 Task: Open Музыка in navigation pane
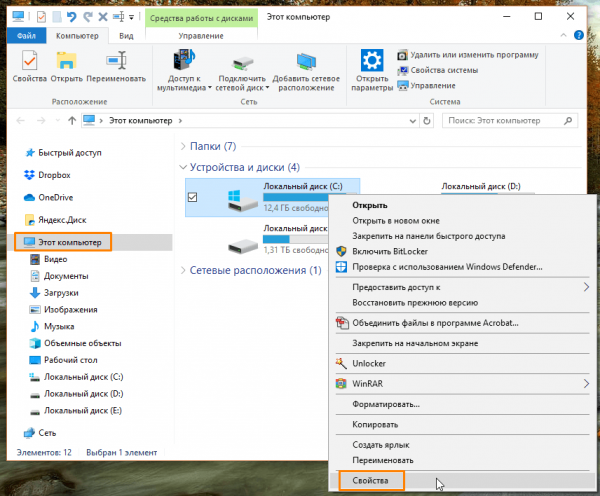[x=52, y=326]
